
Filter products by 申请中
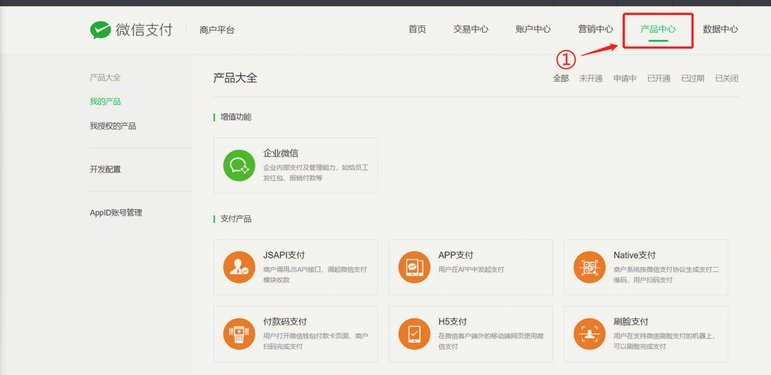coord(624,78)
